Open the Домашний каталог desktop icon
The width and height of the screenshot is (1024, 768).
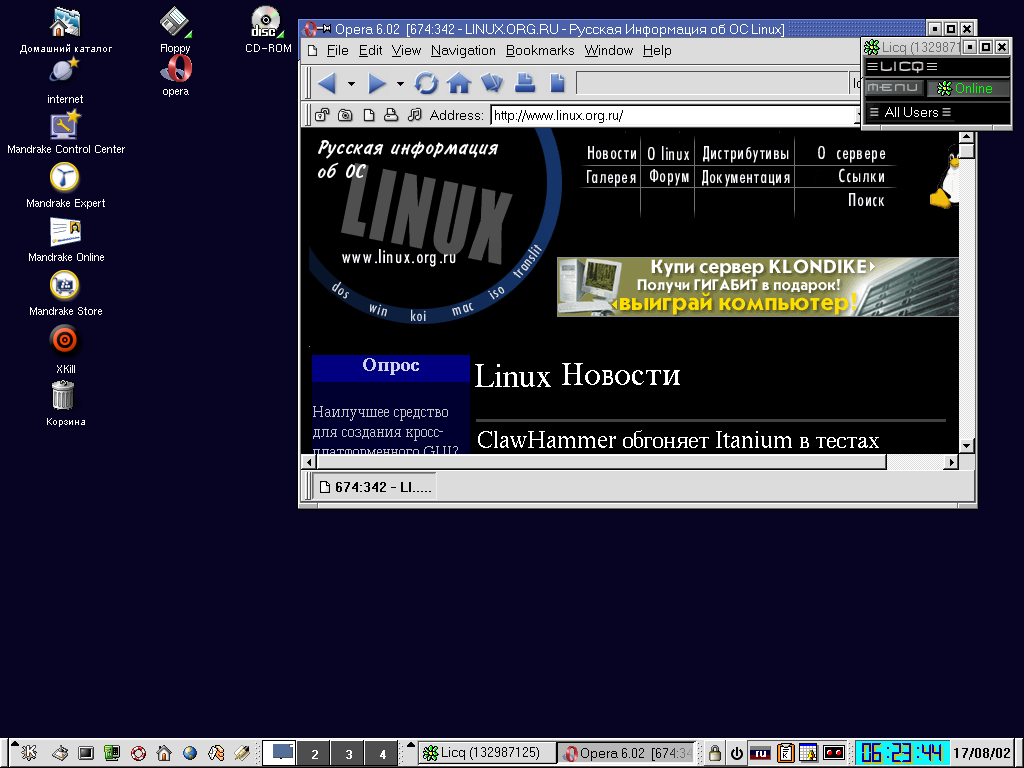(65, 30)
